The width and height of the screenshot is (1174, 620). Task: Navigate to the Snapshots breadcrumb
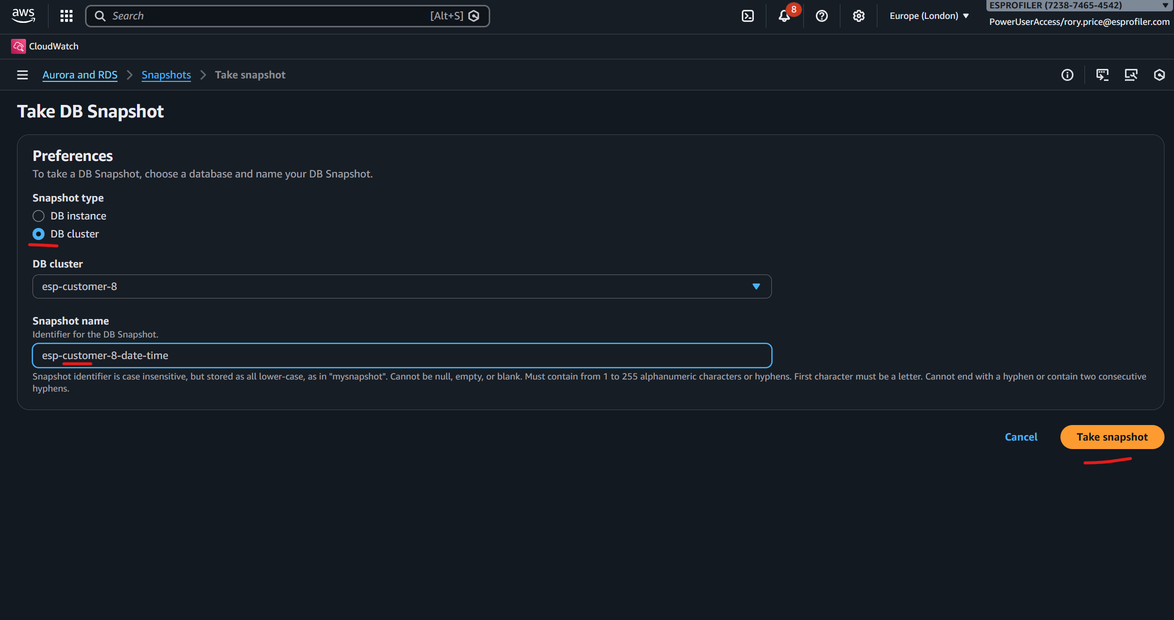click(166, 75)
